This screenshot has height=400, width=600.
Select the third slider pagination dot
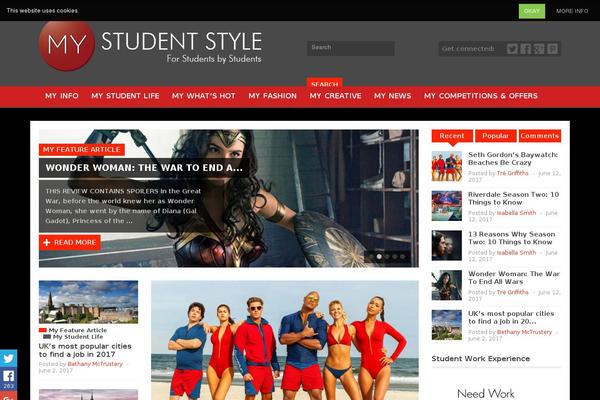pyautogui.click(x=387, y=256)
